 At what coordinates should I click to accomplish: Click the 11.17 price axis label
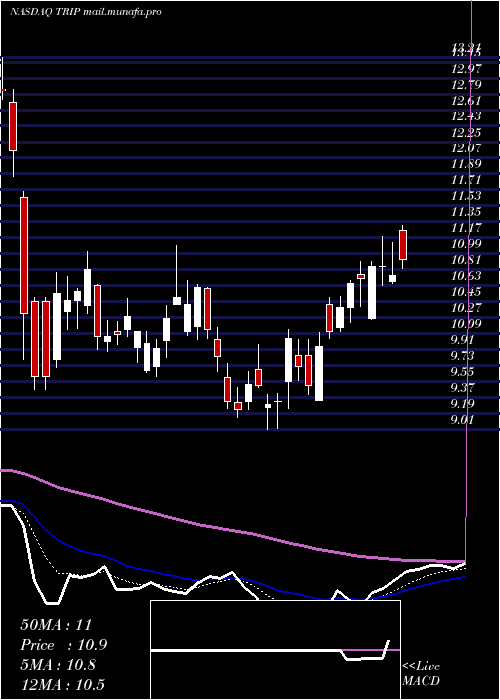467,228
